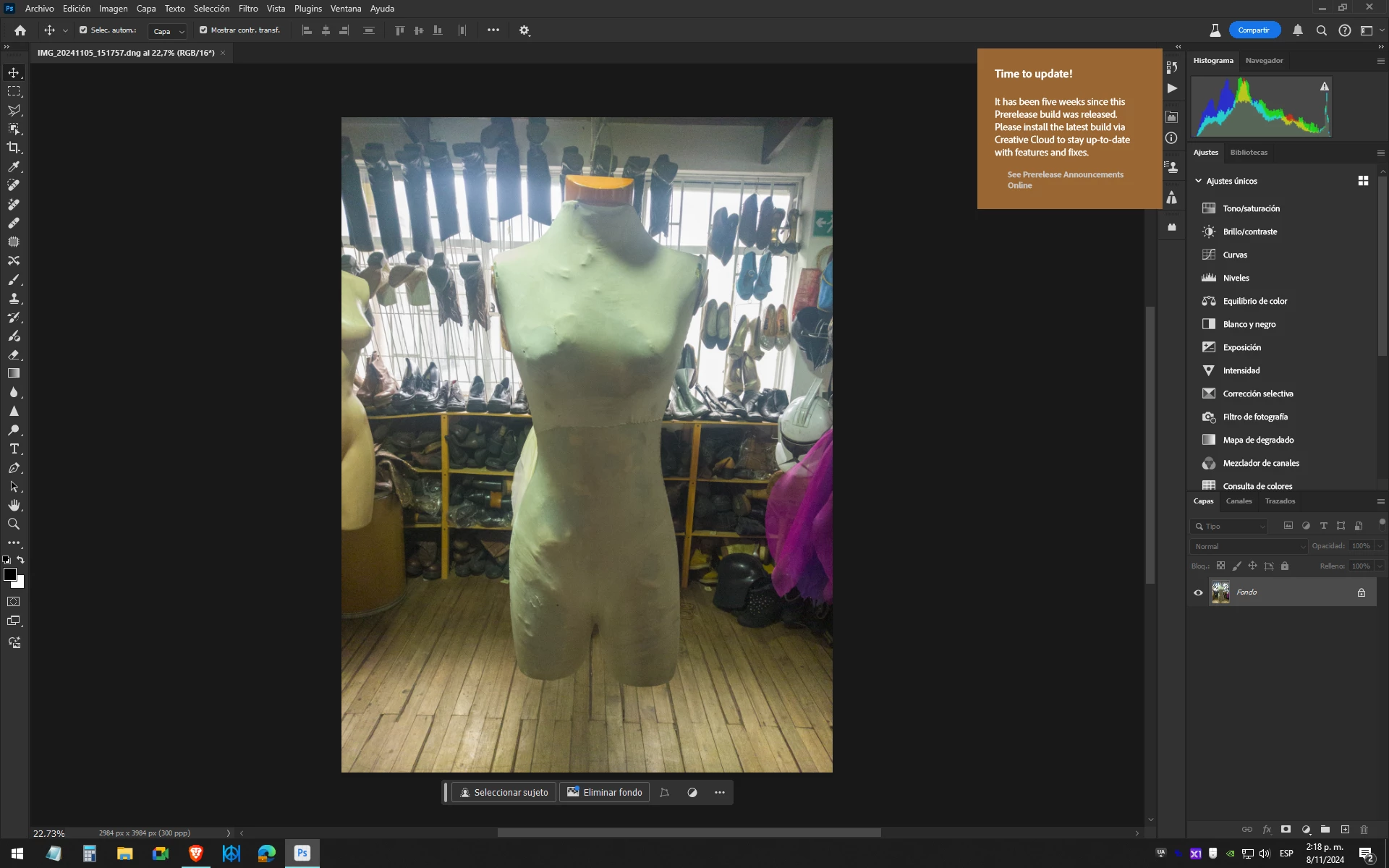Select the Clone Stamp tool
The image size is (1389, 868).
(x=14, y=298)
